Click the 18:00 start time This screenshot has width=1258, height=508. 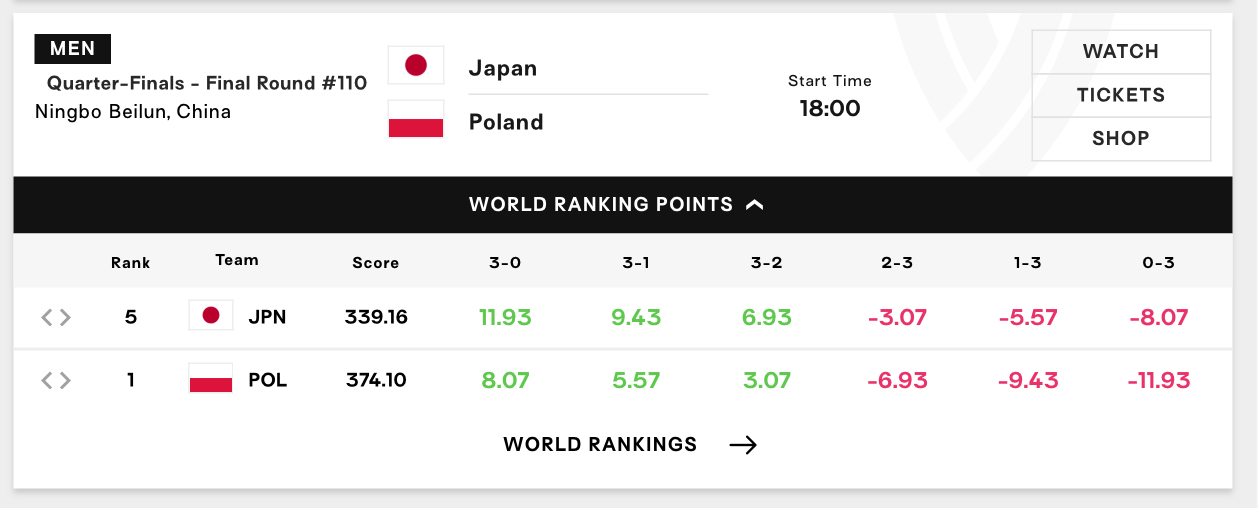pos(830,108)
